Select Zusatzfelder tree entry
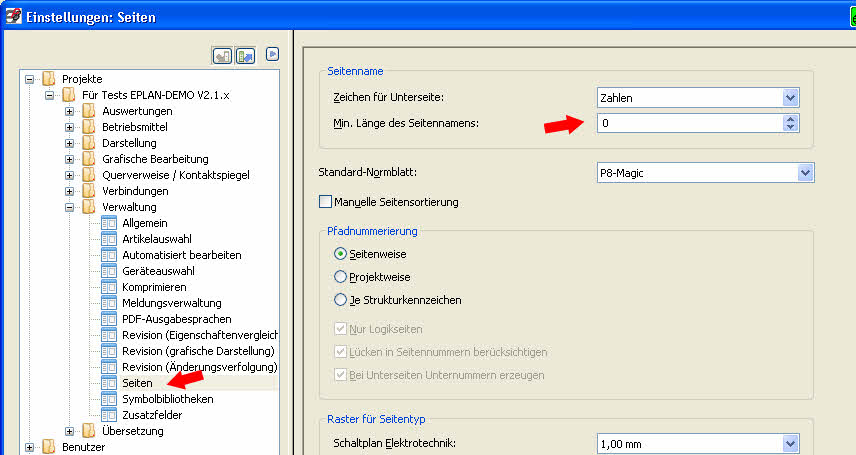Viewport: 856px width, 455px height. coord(152,415)
